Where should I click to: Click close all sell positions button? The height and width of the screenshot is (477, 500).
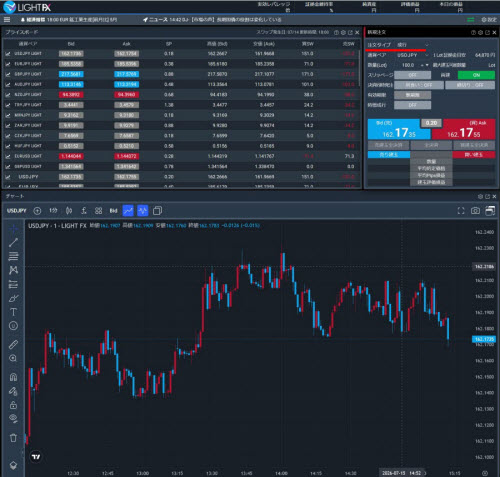[x=389, y=145]
